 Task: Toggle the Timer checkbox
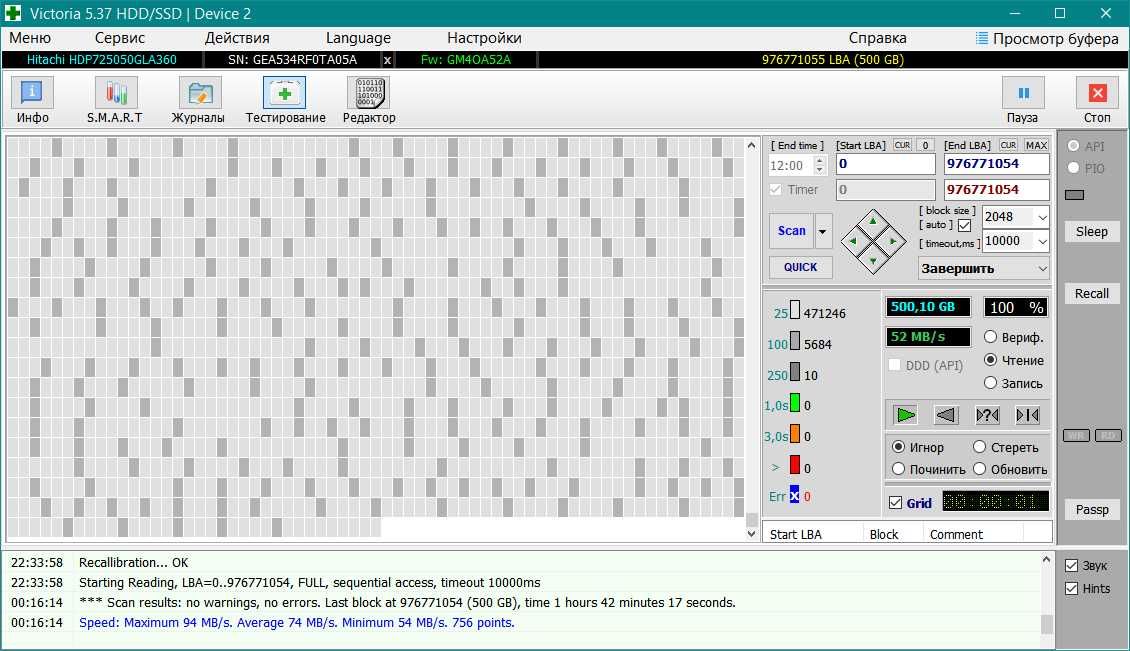(x=775, y=190)
